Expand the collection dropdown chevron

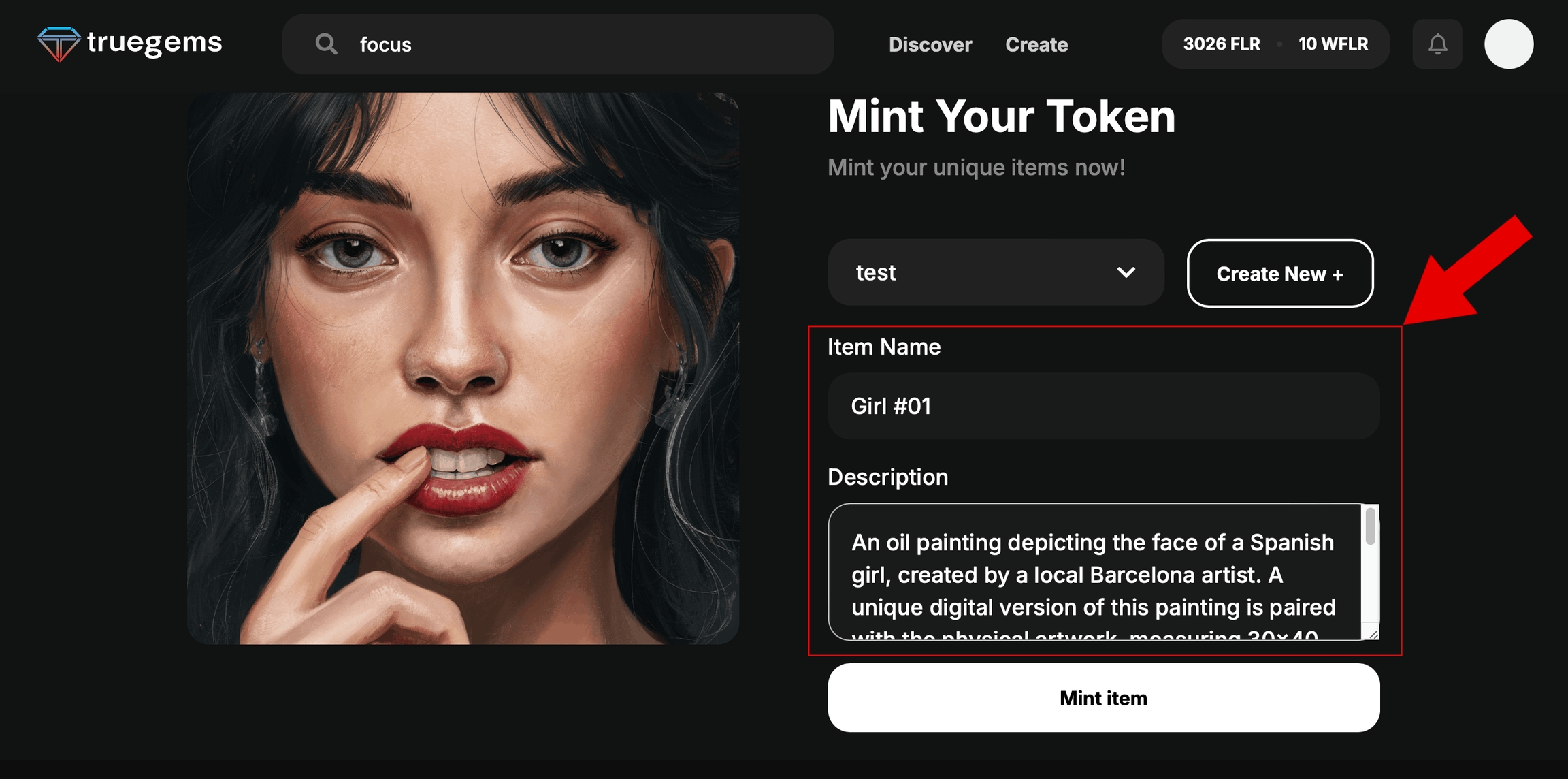point(1126,272)
